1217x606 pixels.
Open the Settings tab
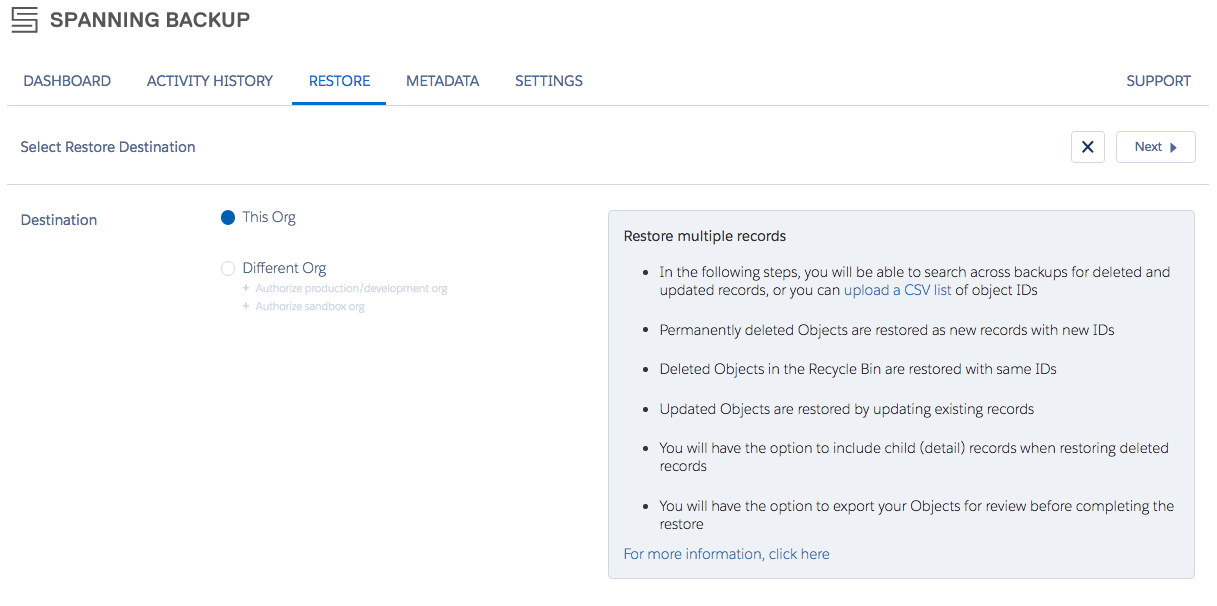point(549,81)
